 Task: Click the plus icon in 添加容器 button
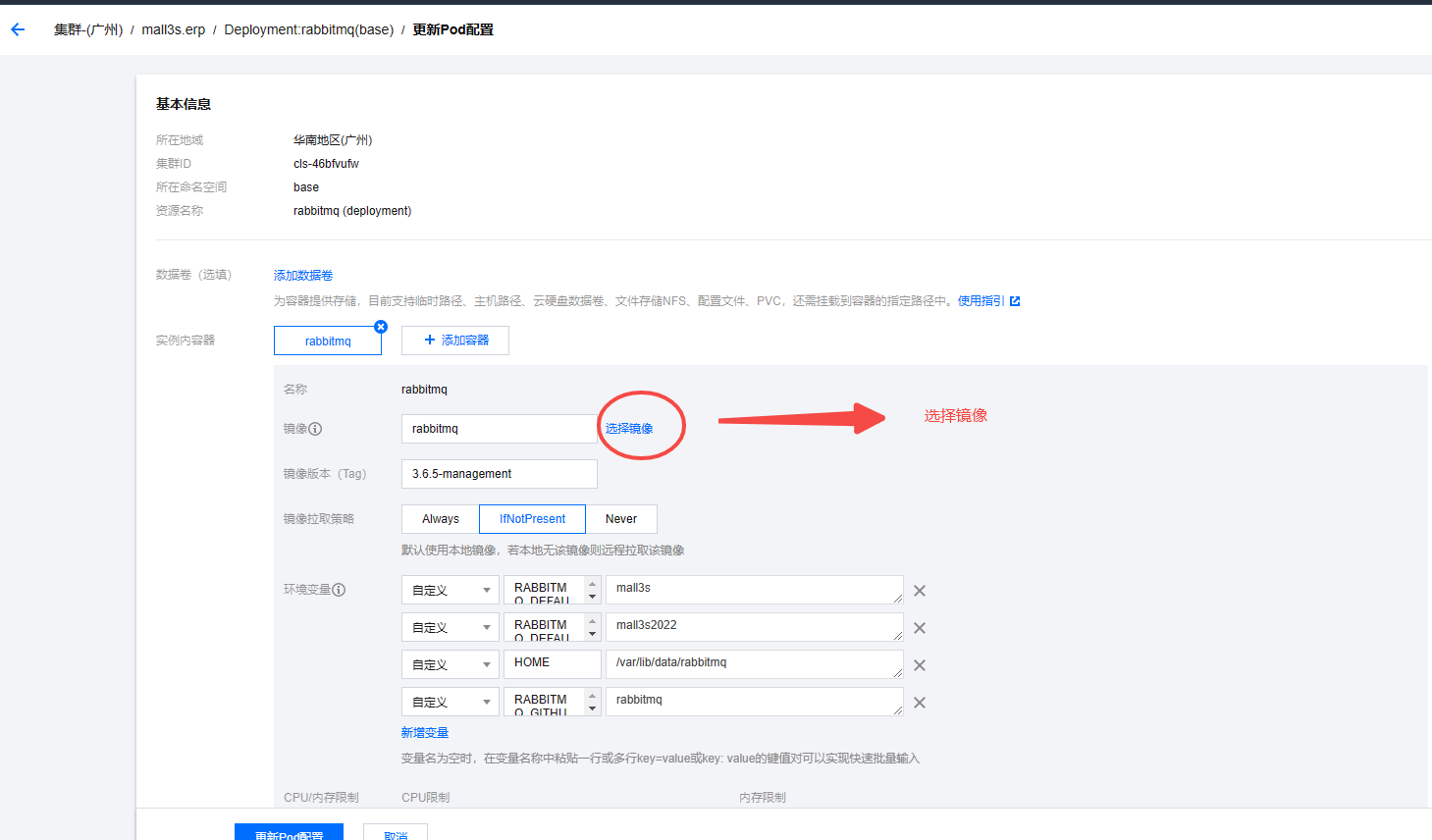[x=429, y=340]
